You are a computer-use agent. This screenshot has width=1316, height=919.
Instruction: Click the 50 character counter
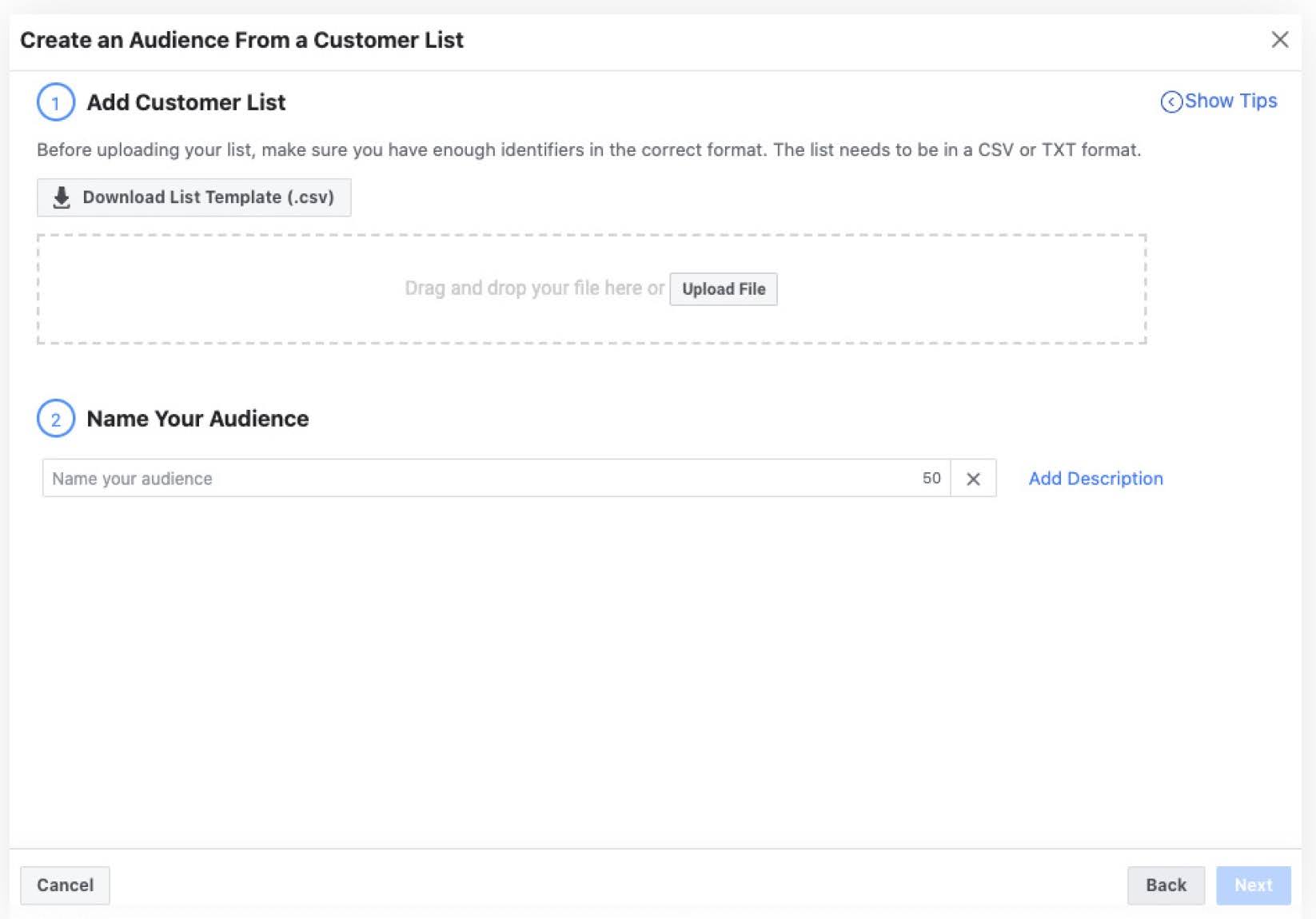931,479
